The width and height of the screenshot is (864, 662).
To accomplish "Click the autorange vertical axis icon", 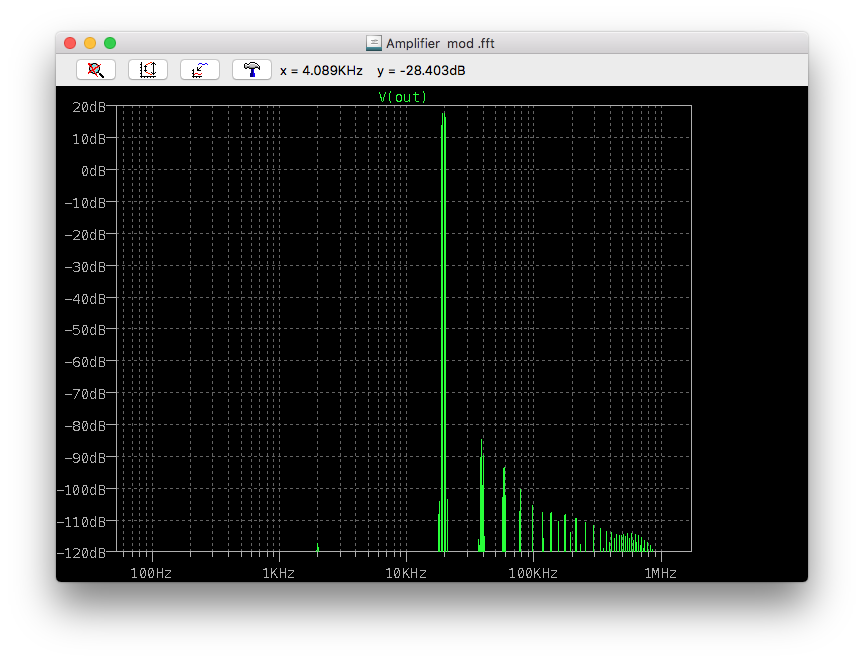I will [x=148, y=70].
